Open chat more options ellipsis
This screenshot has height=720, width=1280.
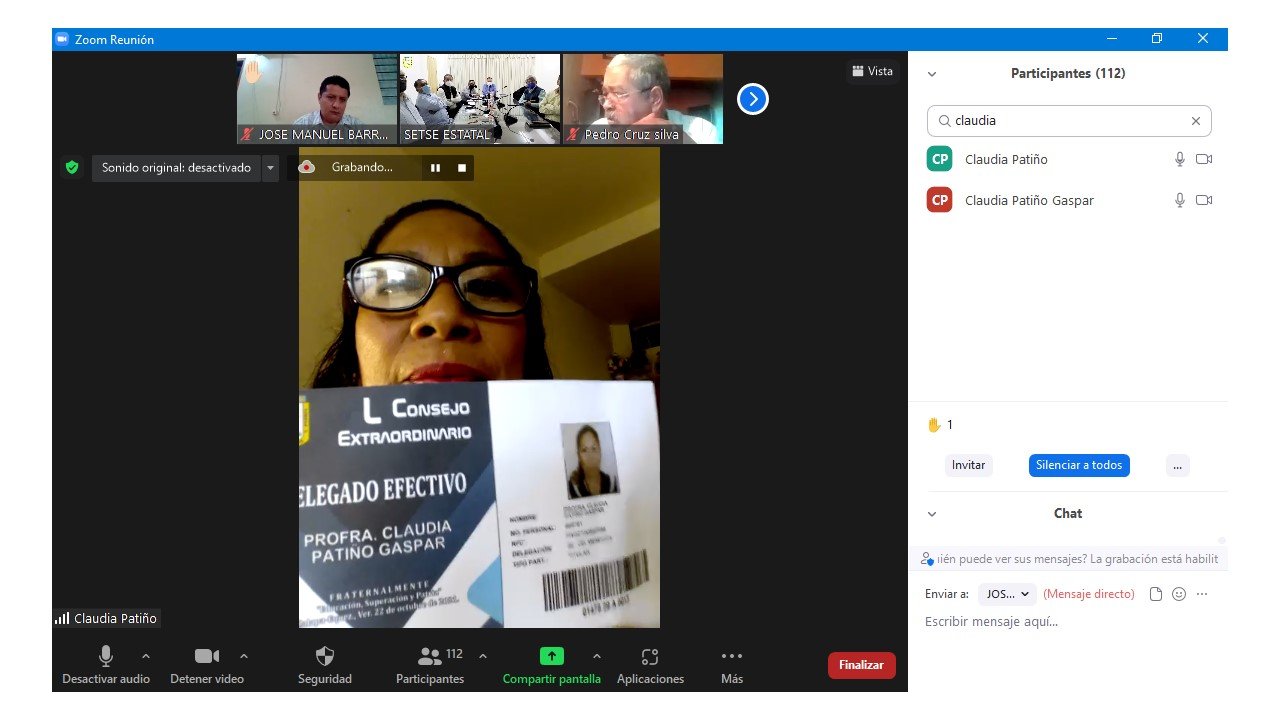[x=1202, y=594]
